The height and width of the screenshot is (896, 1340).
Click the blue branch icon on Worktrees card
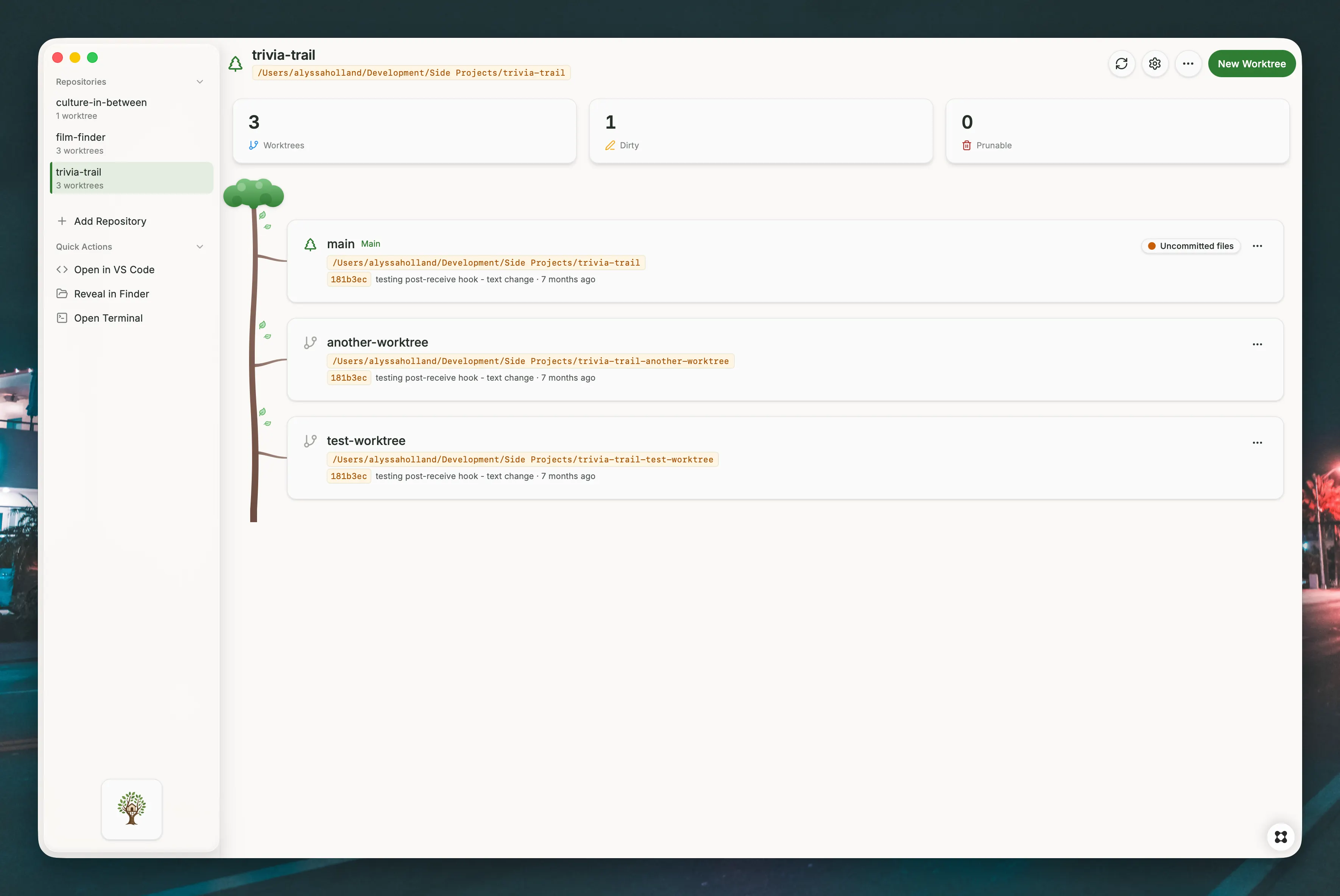click(x=253, y=145)
